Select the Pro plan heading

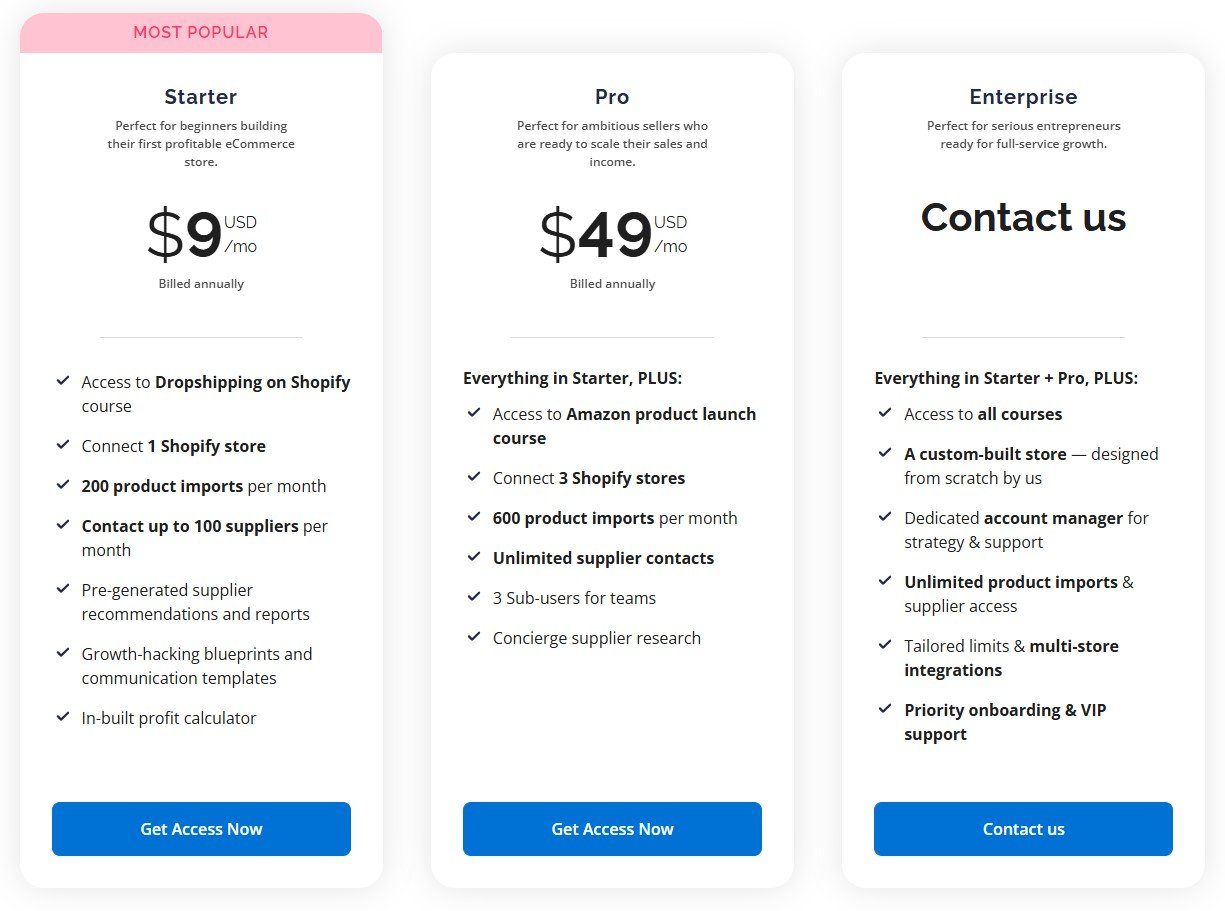(x=612, y=97)
